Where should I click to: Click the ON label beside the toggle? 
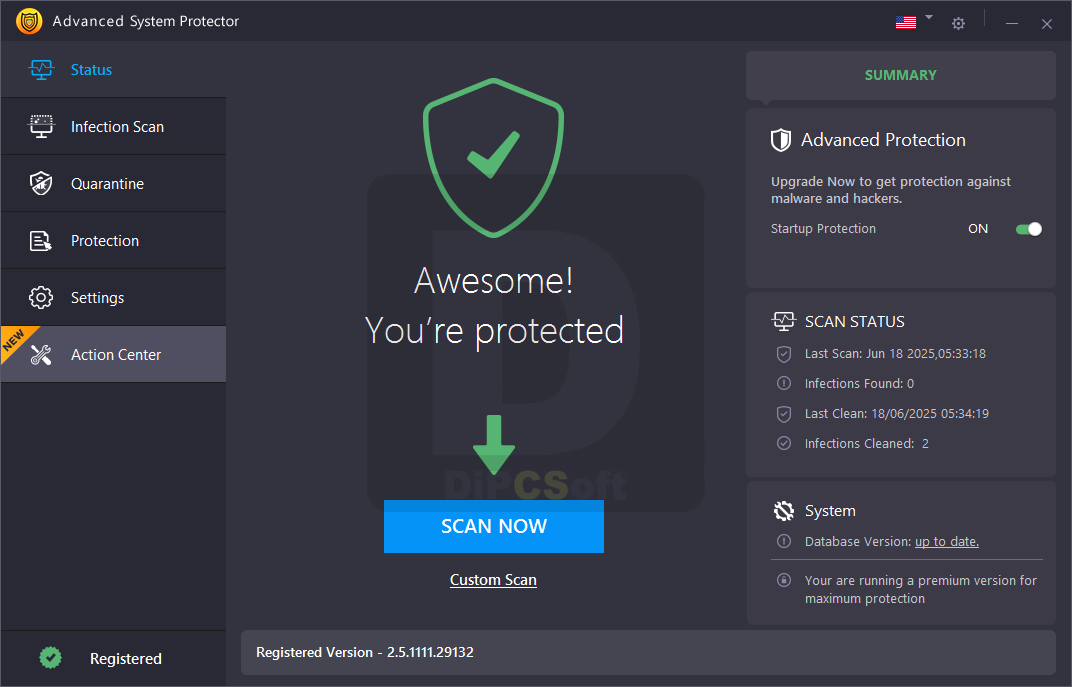[x=978, y=229]
